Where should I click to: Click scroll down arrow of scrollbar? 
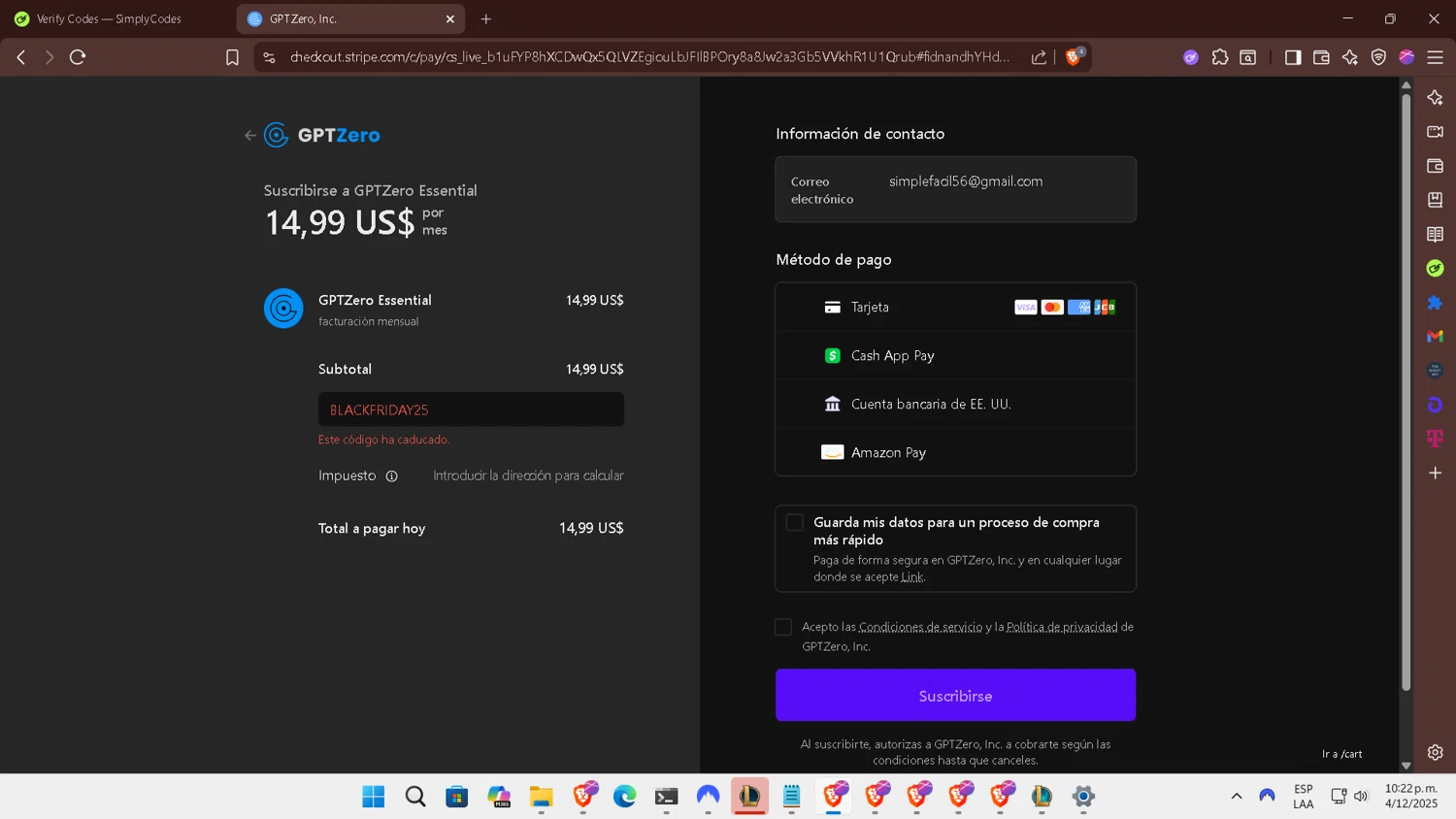[1406, 766]
